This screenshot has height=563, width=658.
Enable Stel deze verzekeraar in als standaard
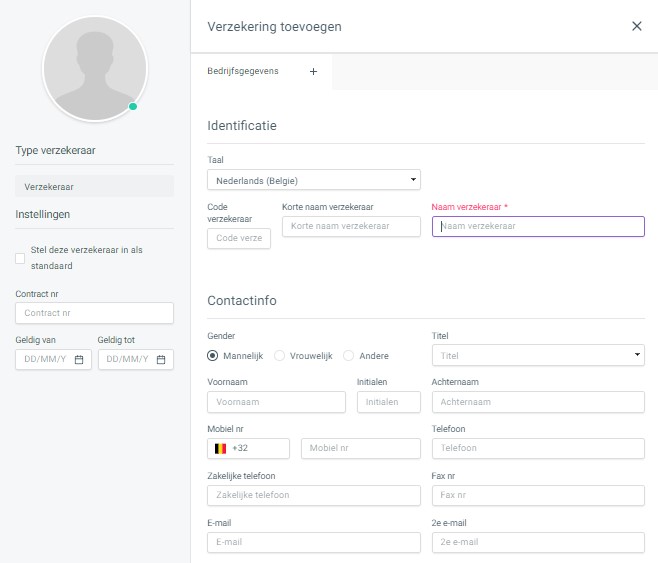point(20,258)
